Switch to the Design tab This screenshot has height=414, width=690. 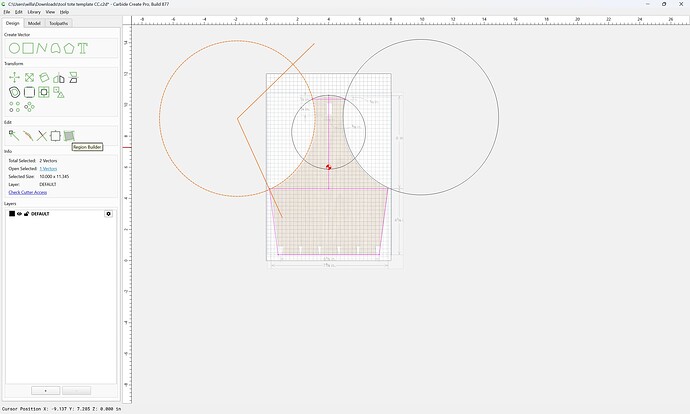coord(12,23)
